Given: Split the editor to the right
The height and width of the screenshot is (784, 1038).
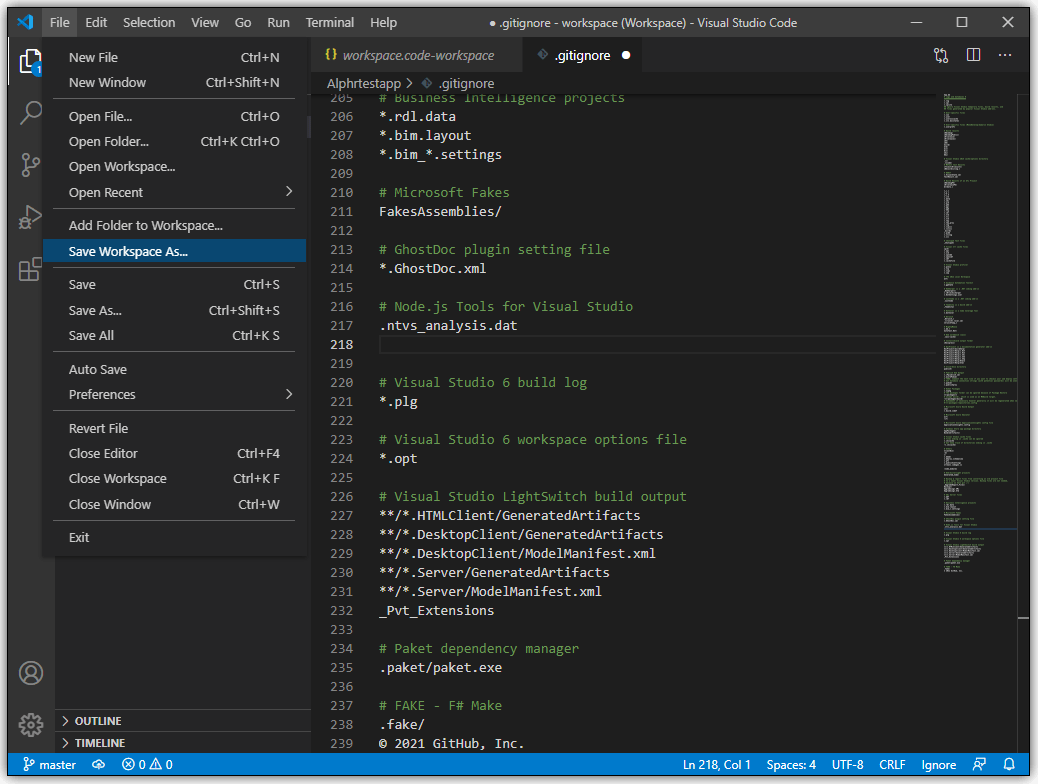Looking at the screenshot, I should [973, 55].
